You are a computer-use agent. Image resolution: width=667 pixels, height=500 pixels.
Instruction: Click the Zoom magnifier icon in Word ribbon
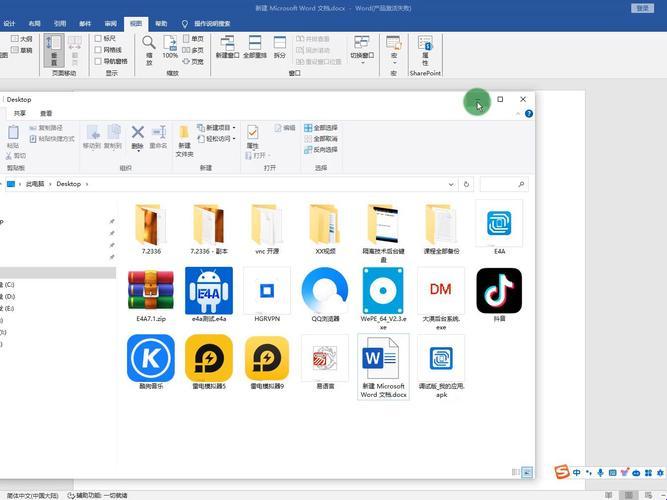coord(148,43)
